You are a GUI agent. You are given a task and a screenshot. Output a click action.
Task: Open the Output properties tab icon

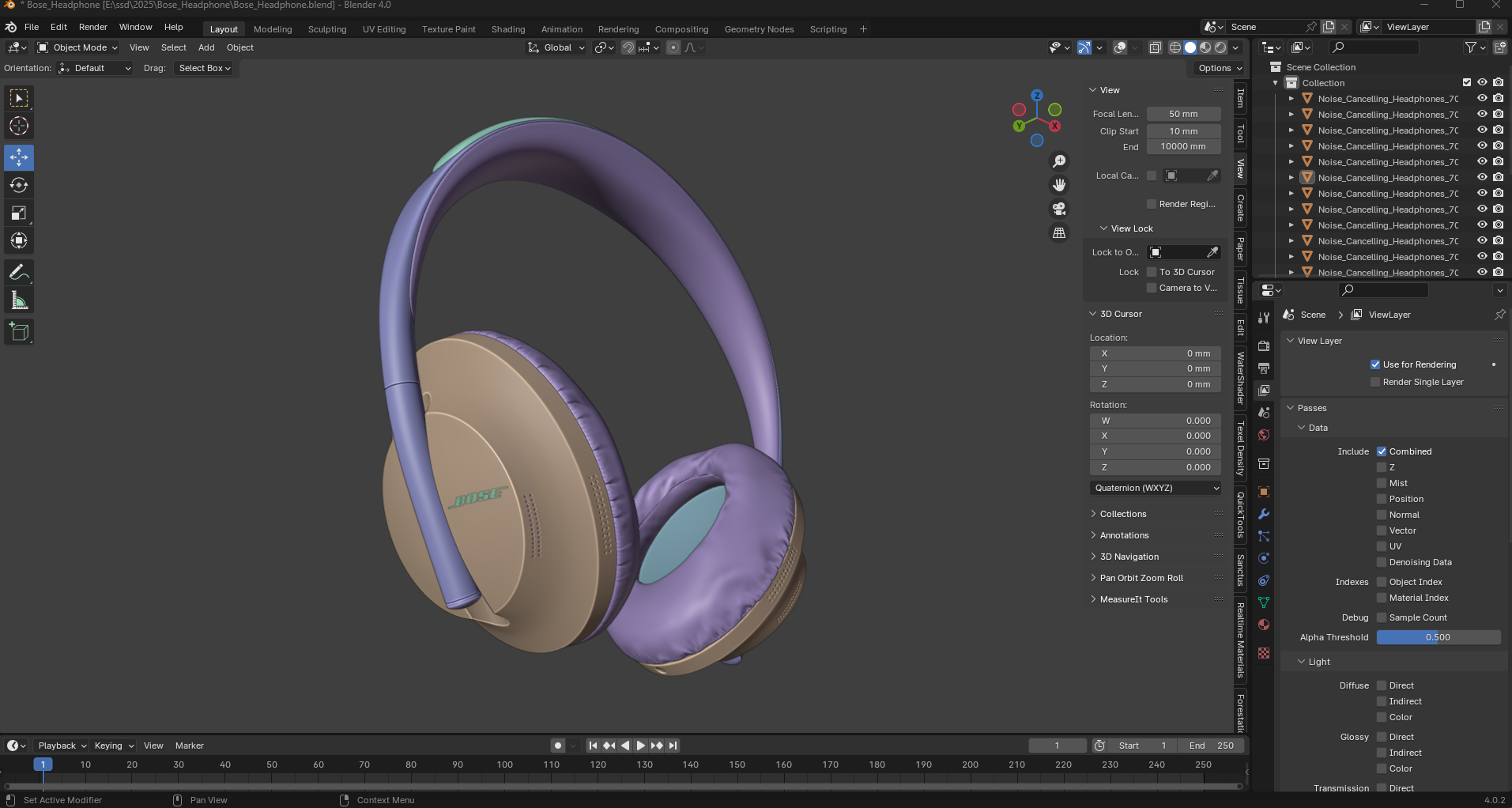1264,368
